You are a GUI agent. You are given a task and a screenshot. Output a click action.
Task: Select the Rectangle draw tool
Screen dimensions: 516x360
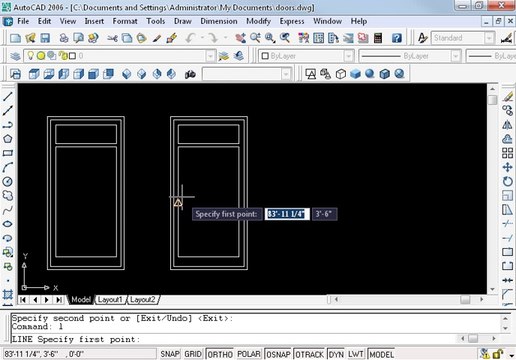pyautogui.click(x=8, y=153)
